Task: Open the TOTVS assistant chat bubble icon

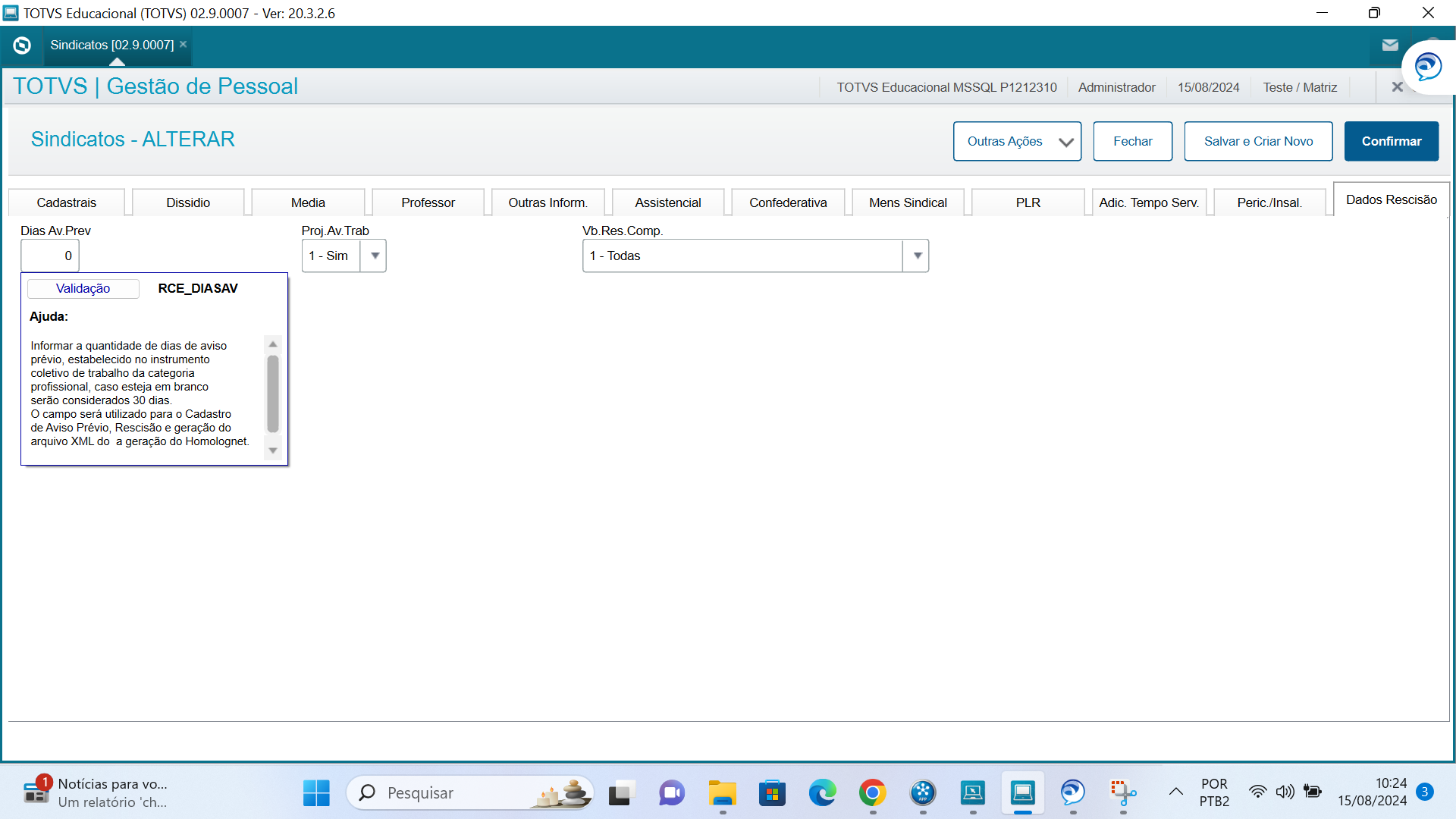Action: point(1428,67)
